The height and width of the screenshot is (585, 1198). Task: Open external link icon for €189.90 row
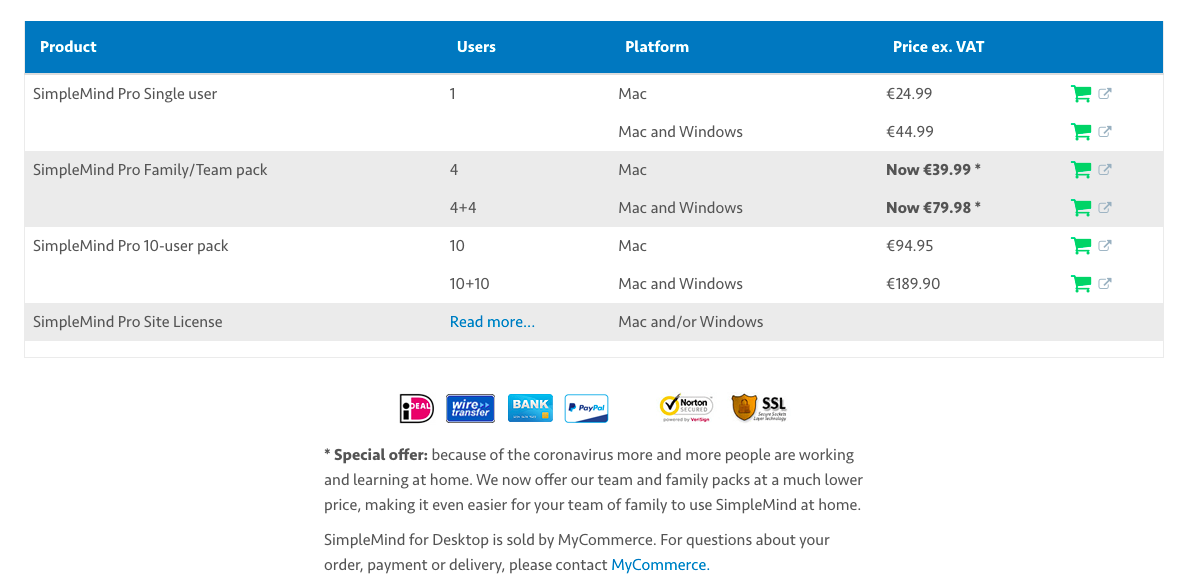click(1105, 283)
